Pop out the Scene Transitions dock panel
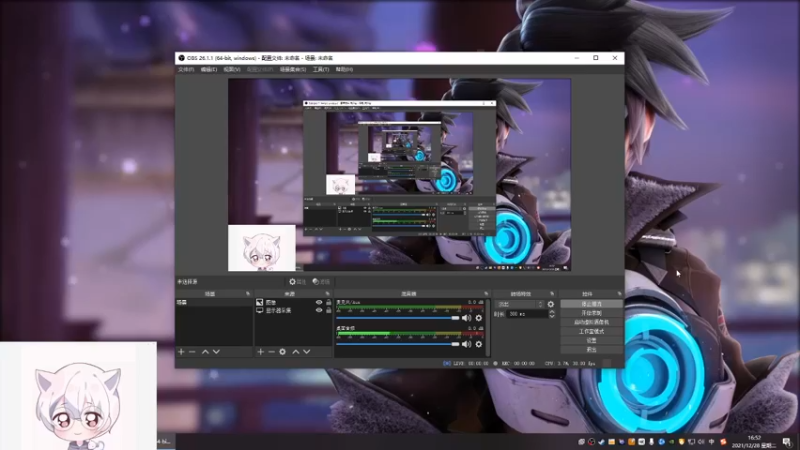 pyautogui.click(x=552, y=294)
